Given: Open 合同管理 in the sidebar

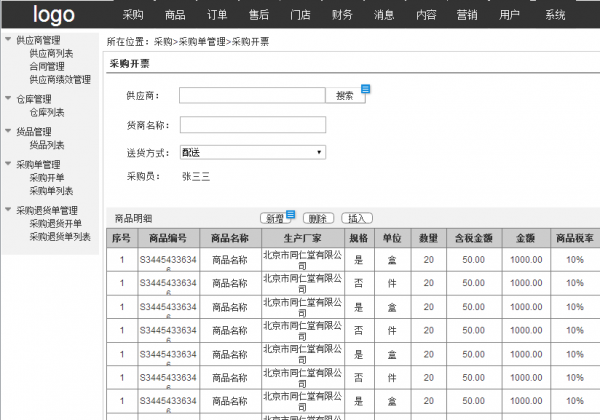Looking at the screenshot, I should click(47, 67).
